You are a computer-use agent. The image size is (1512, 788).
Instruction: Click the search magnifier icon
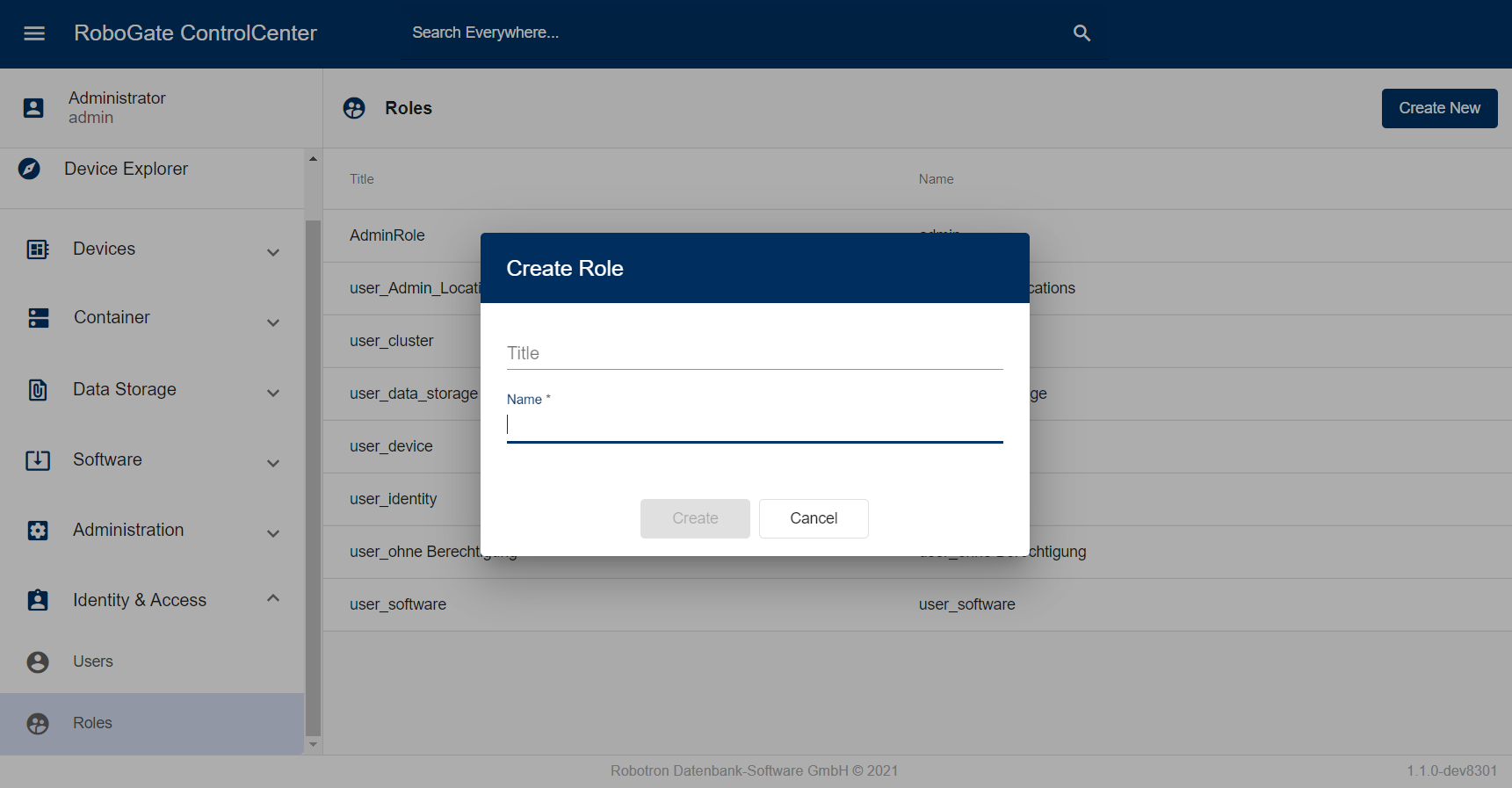coord(1082,33)
